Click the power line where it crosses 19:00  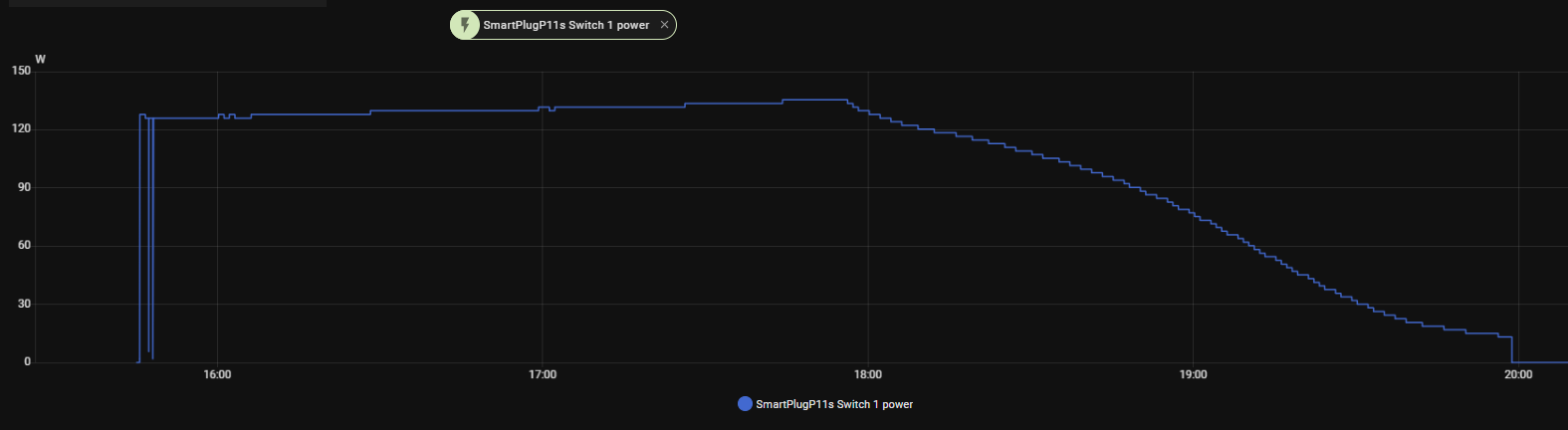tap(1193, 215)
